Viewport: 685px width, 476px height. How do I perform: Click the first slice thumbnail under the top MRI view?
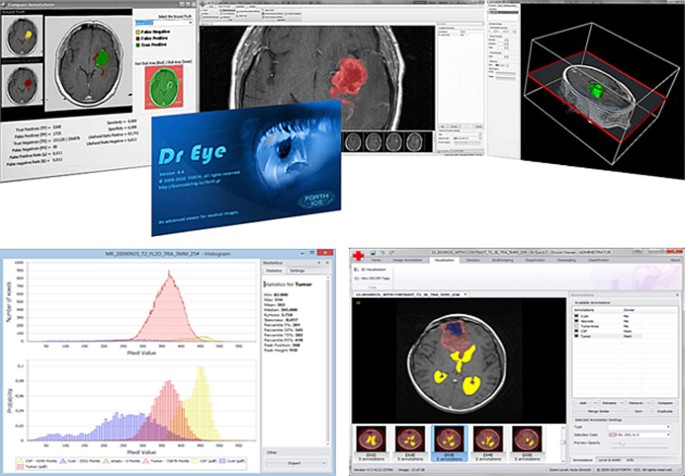tap(353, 142)
